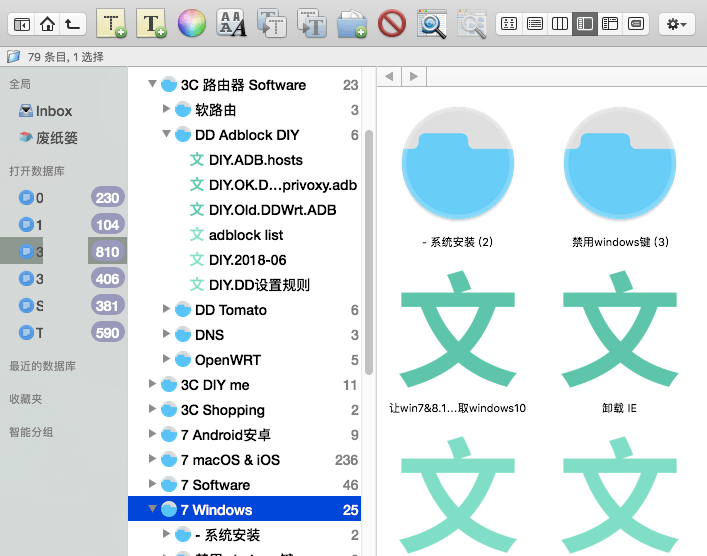Screen dimensions: 707x556
Task: Switch to list view mode
Action: click(x=534, y=24)
